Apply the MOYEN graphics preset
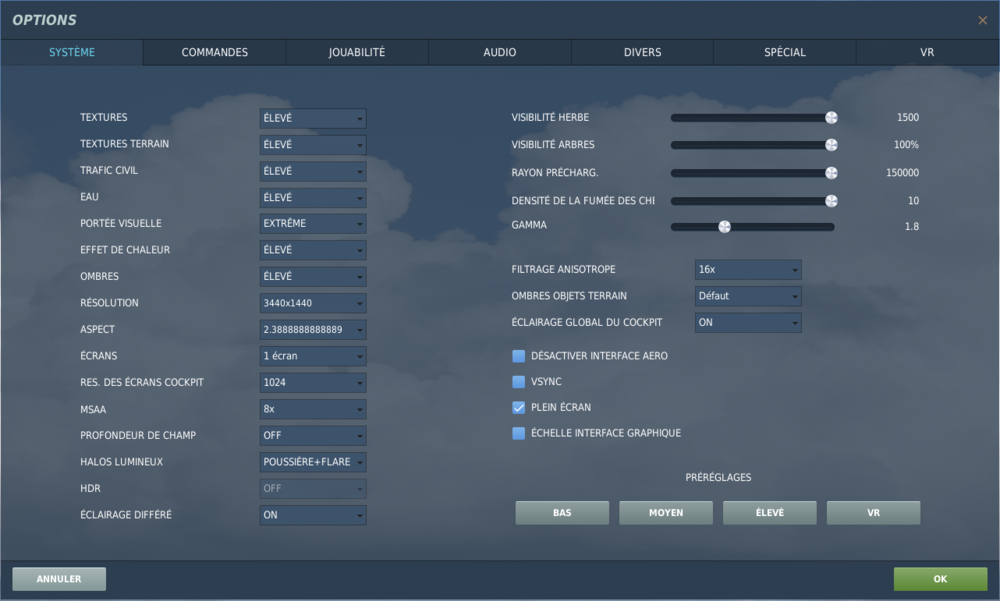Image resolution: width=1000 pixels, height=601 pixels. [665, 512]
